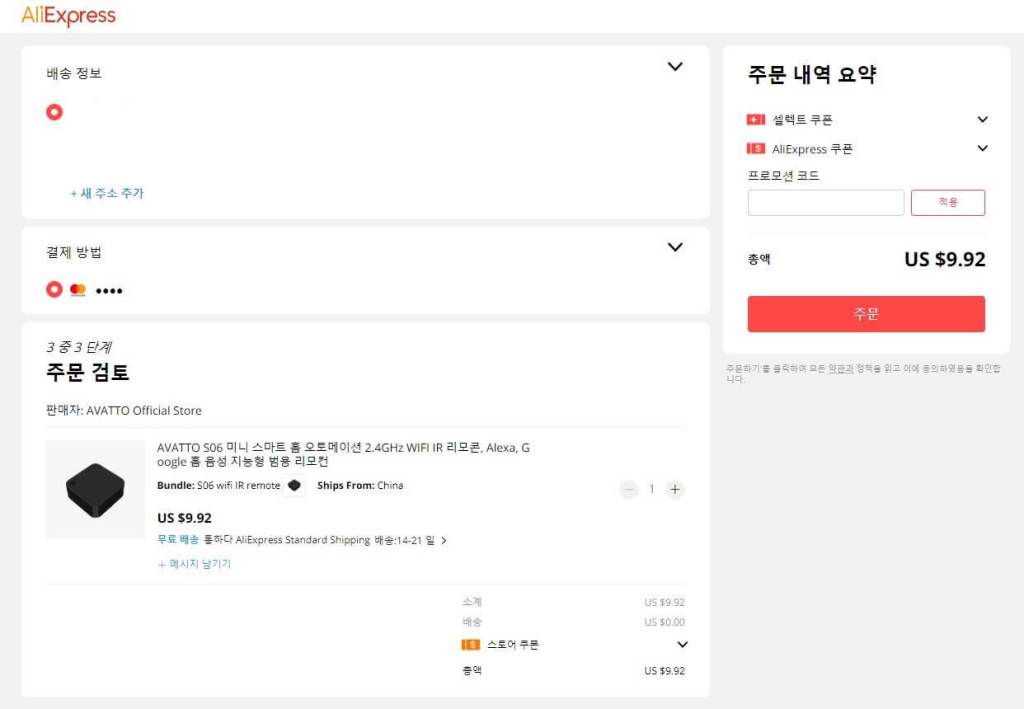Click the red select coupon icon
Screen dimensions: 1024x709
[x=756, y=119]
